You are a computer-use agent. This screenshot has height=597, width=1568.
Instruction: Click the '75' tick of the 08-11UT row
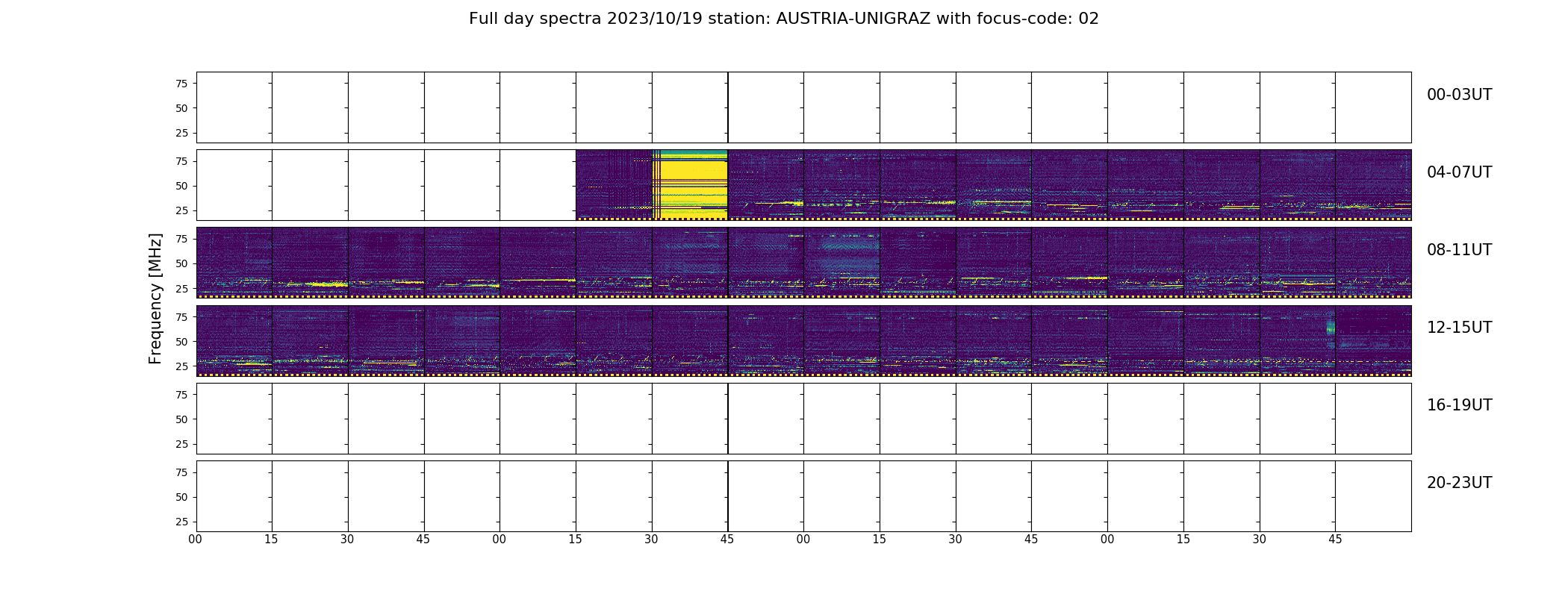181,239
